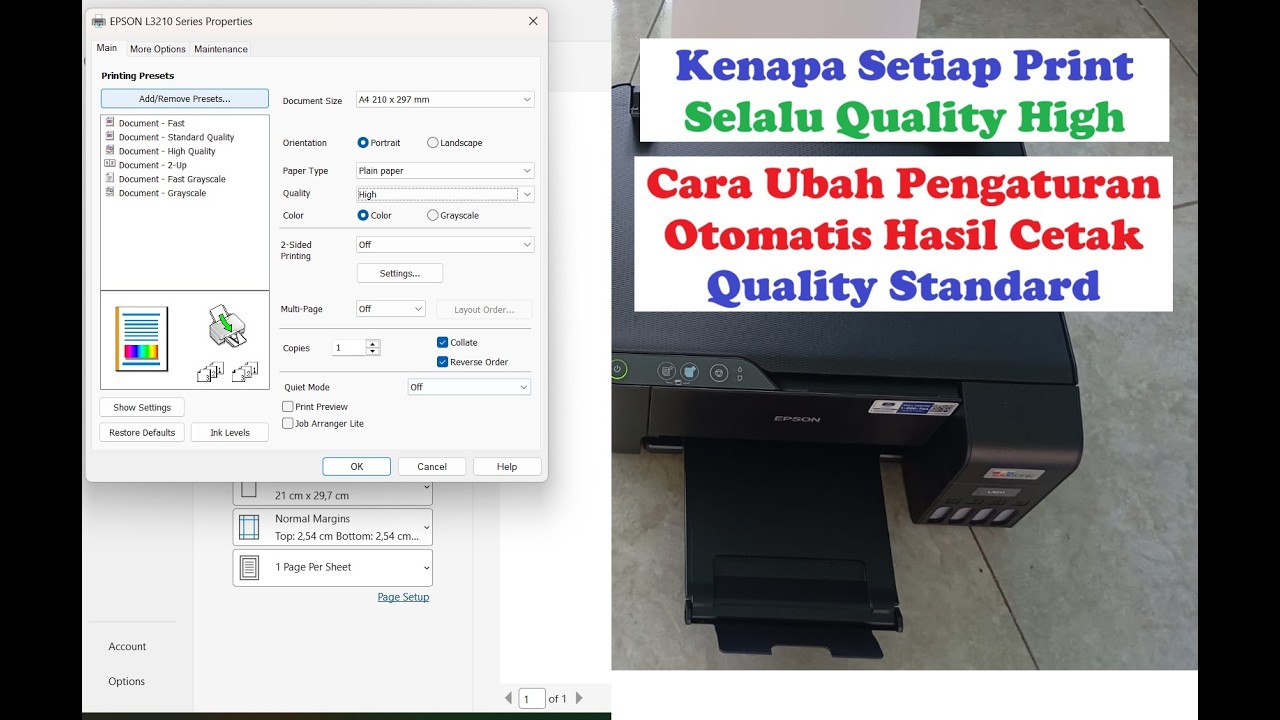Expand 1 Page Per Sheet dropdown
This screenshot has width=1280, height=720.
[426, 568]
